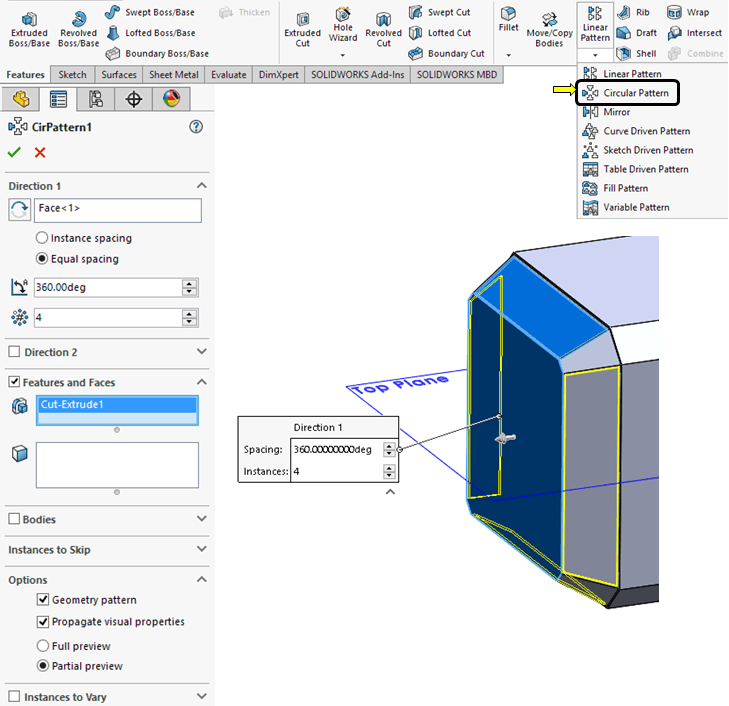Click the reverse direction icon beside Face<1>
Screen dimensions: 729x706
[x=19, y=209]
